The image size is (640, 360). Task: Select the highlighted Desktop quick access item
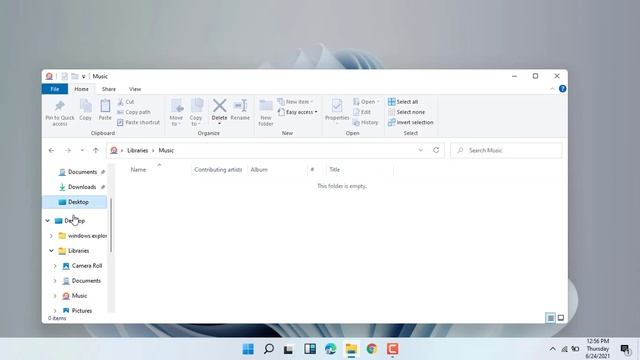75,202
